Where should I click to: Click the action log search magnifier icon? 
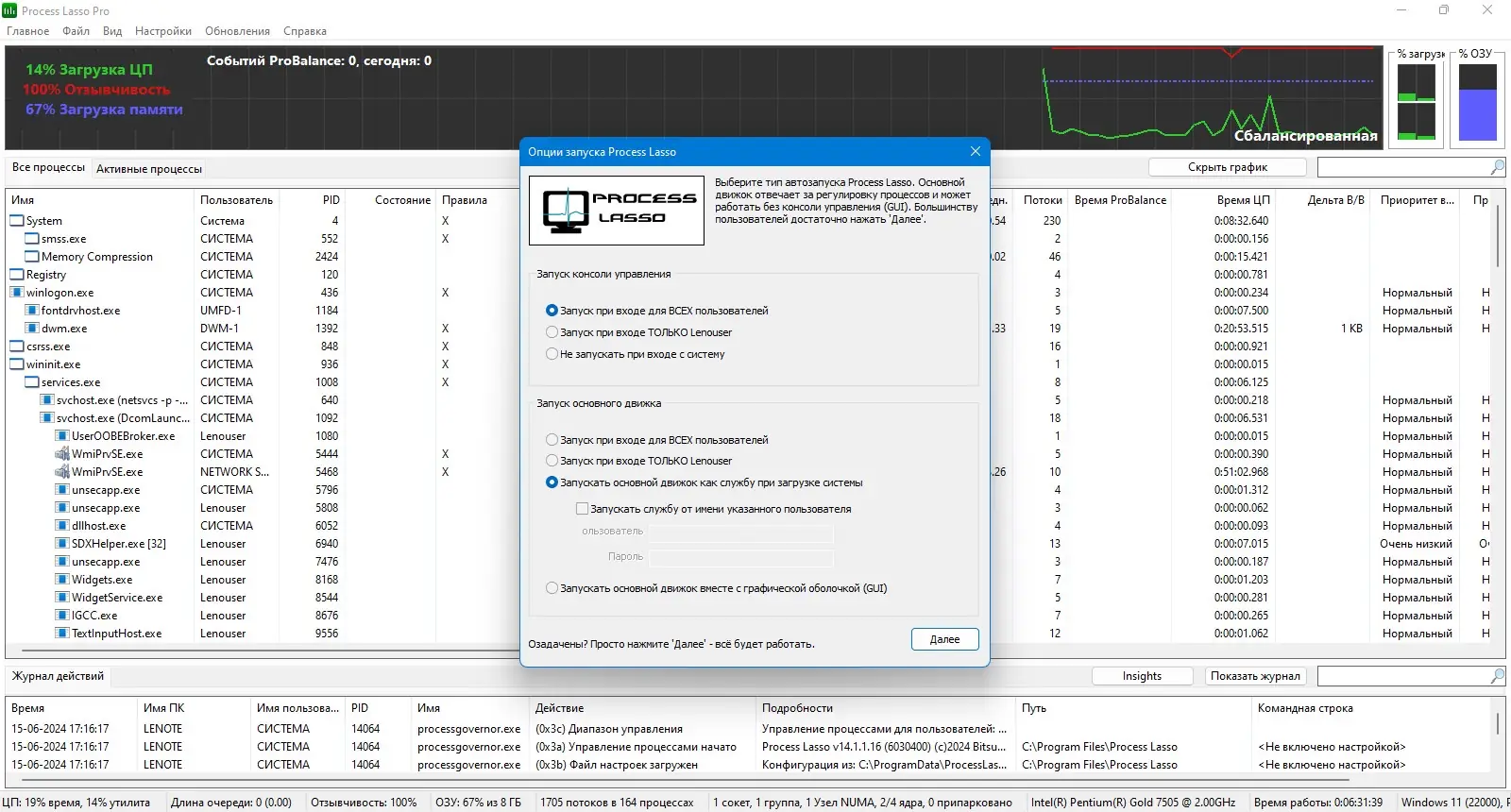pyautogui.click(x=1498, y=676)
